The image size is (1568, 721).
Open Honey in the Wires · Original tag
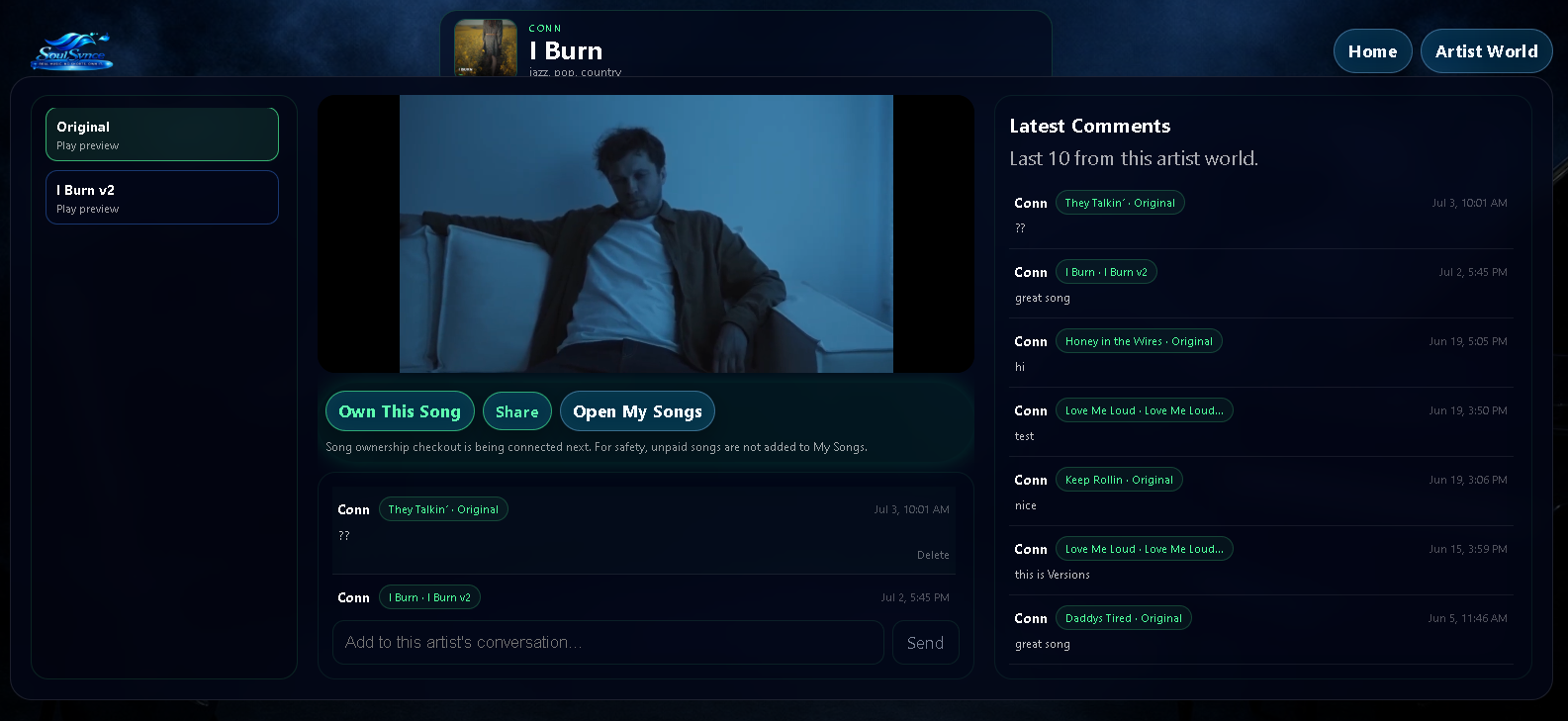(x=1139, y=341)
